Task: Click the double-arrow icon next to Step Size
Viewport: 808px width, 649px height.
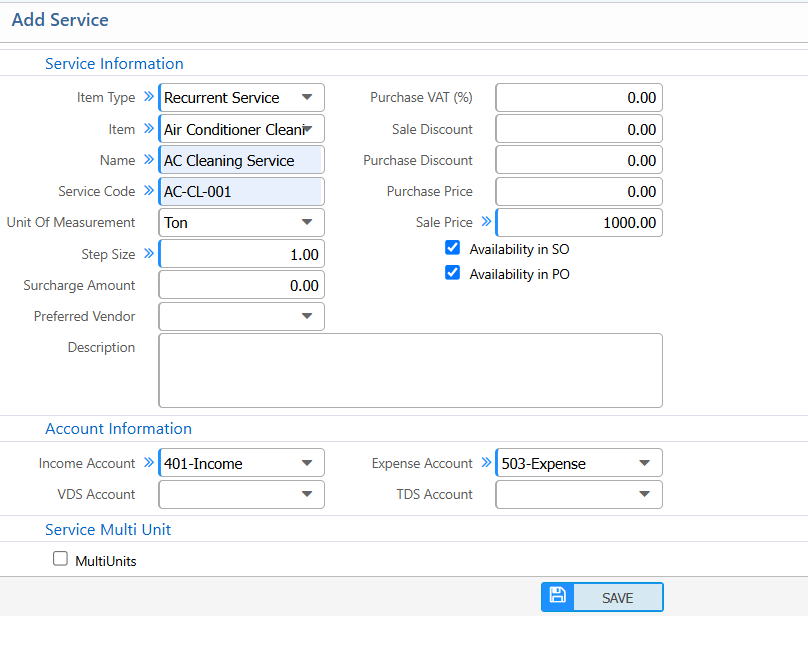Action: click(x=148, y=253)
